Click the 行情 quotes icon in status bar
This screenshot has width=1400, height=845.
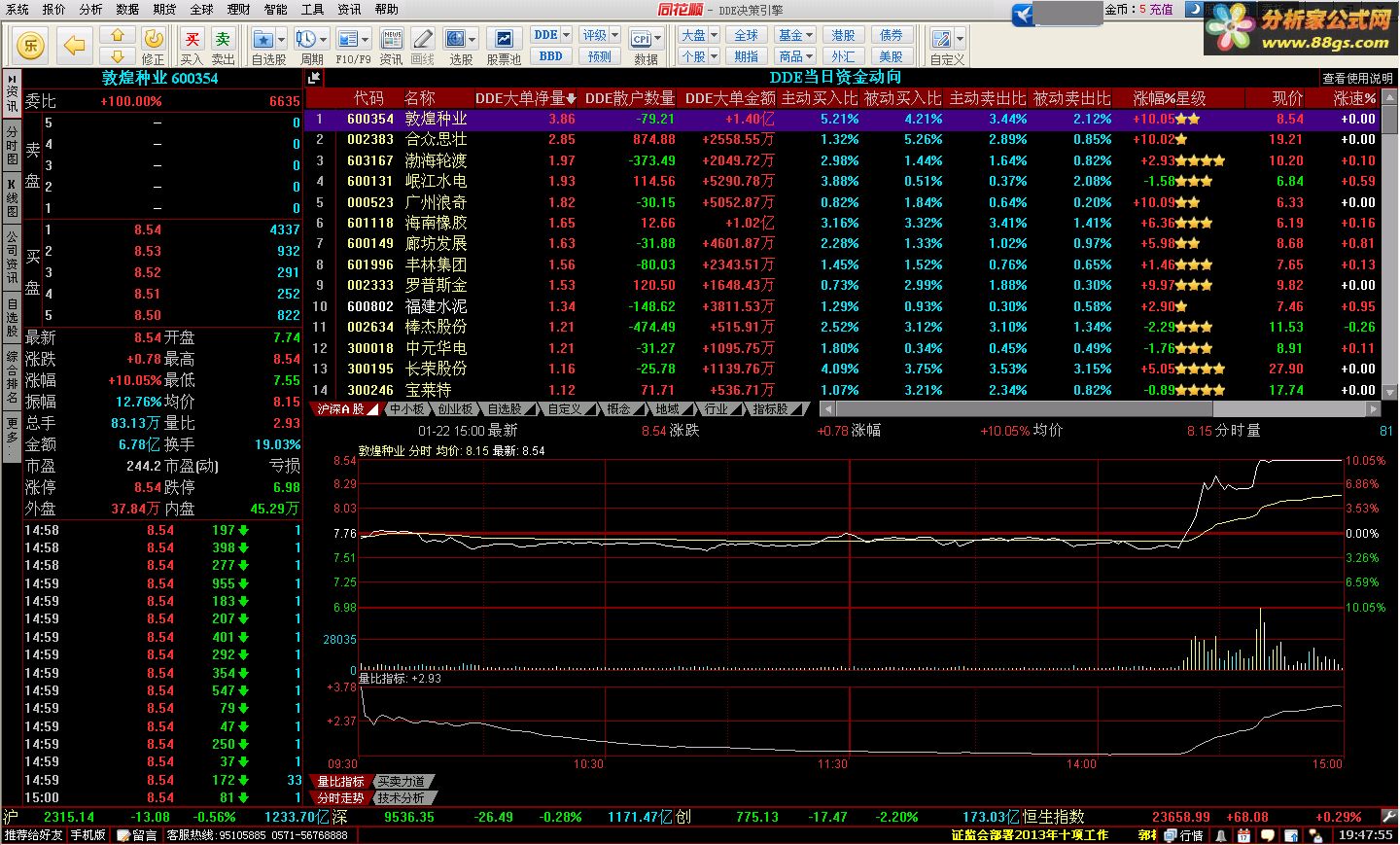(x=1184, y=835)
